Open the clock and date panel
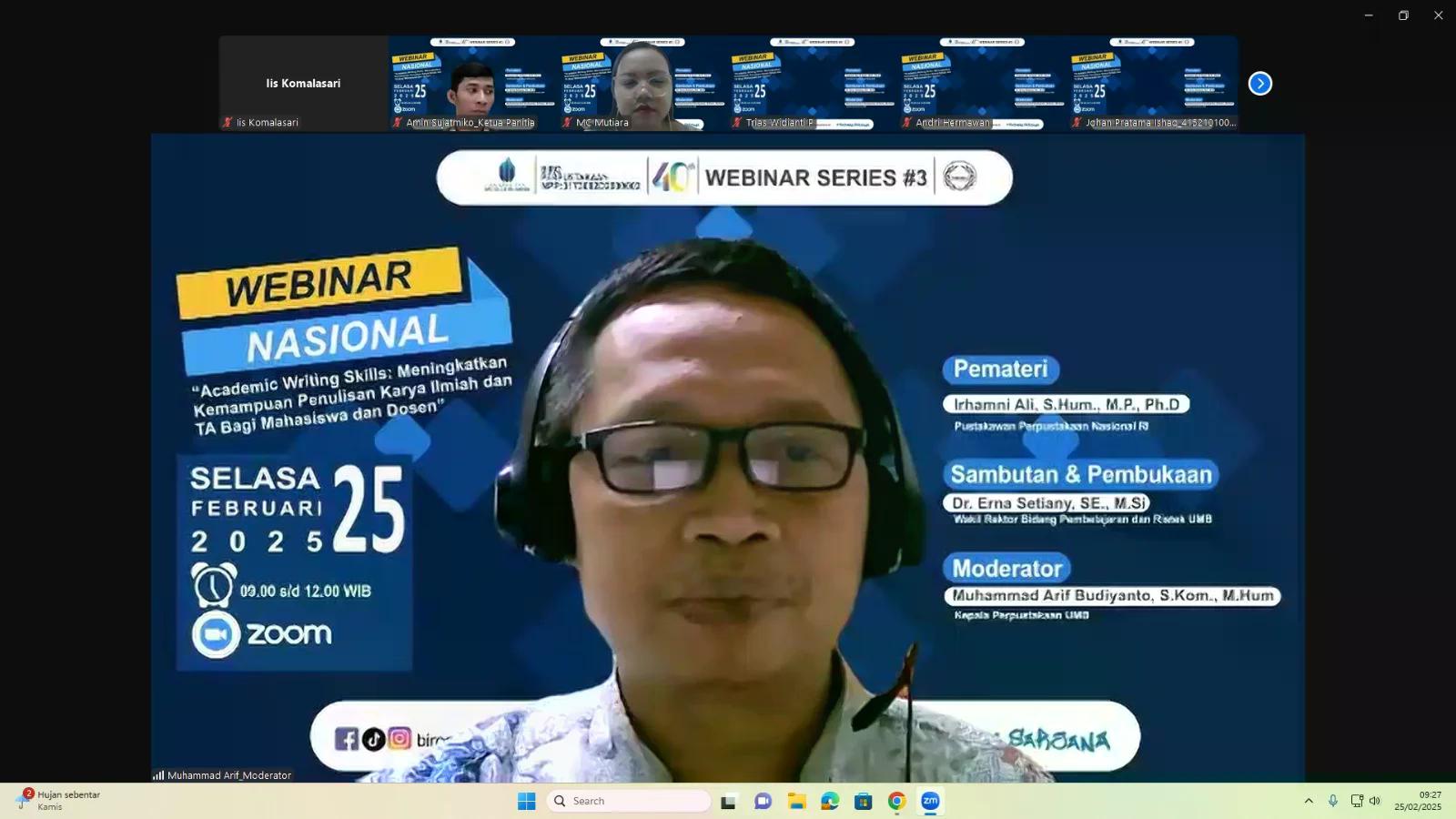The height and width of the screenshot is (819, 1456). click(x=1417, y=801)
